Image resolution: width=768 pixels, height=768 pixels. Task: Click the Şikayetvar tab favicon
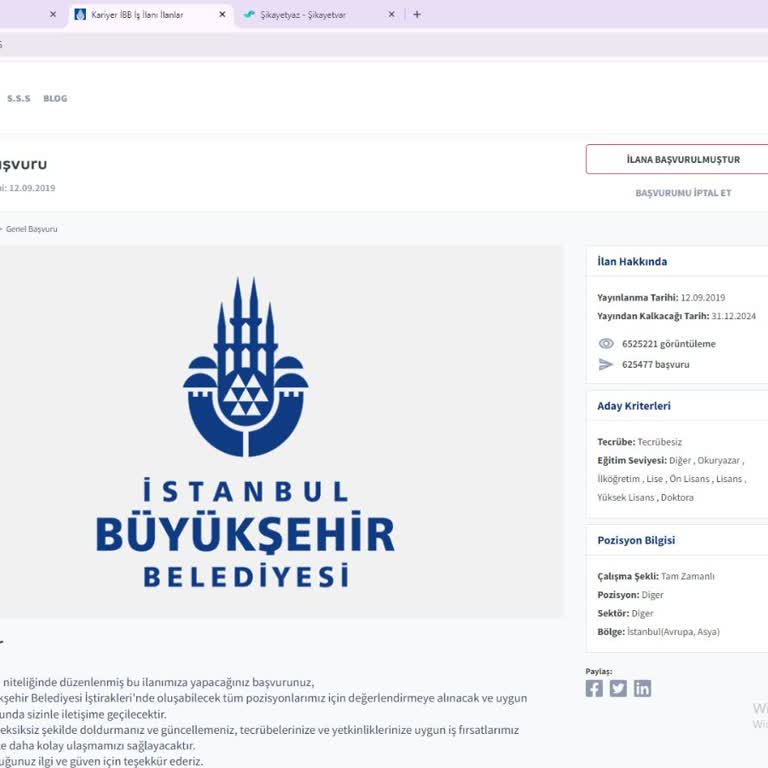click(249, 15)
